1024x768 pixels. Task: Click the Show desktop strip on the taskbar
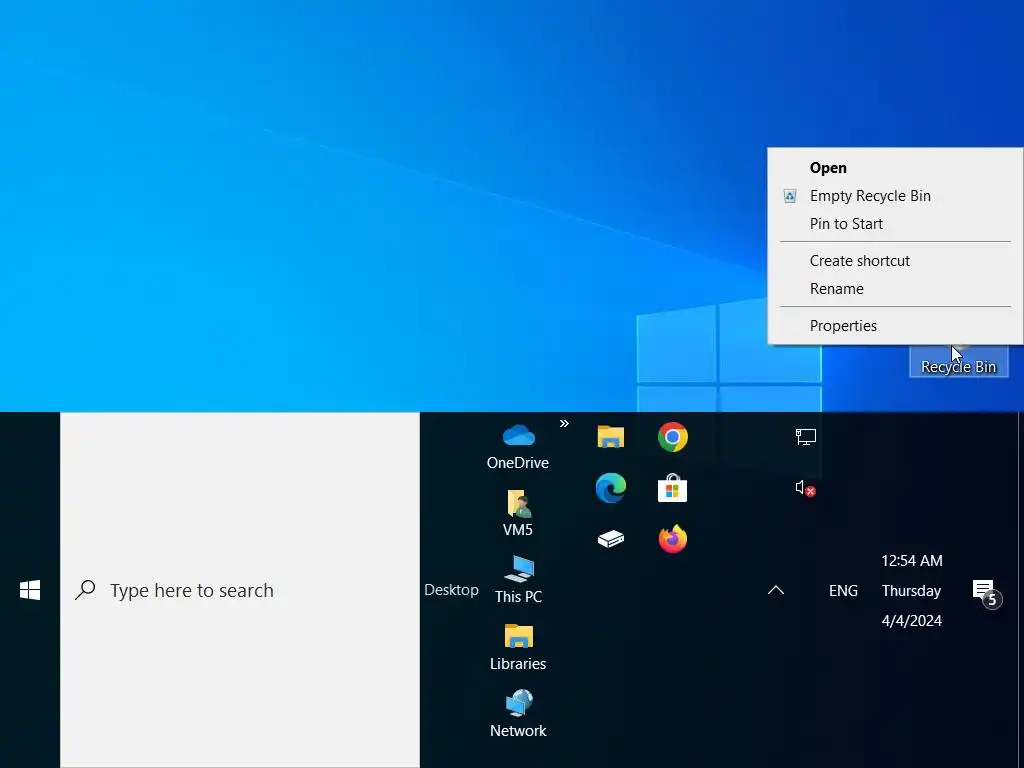pos(1020,590)
